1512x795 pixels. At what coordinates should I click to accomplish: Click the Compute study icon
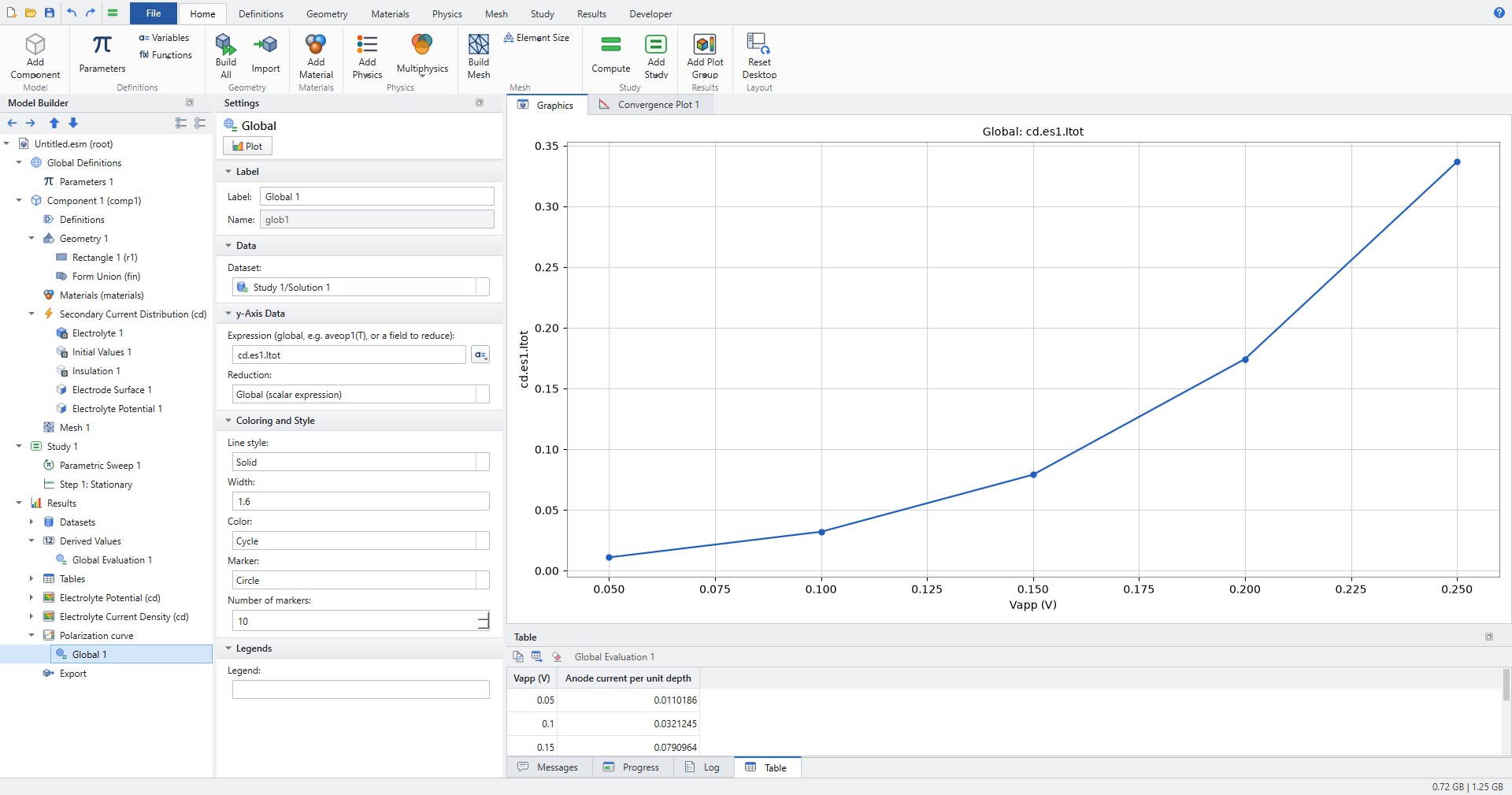(611, 44)
